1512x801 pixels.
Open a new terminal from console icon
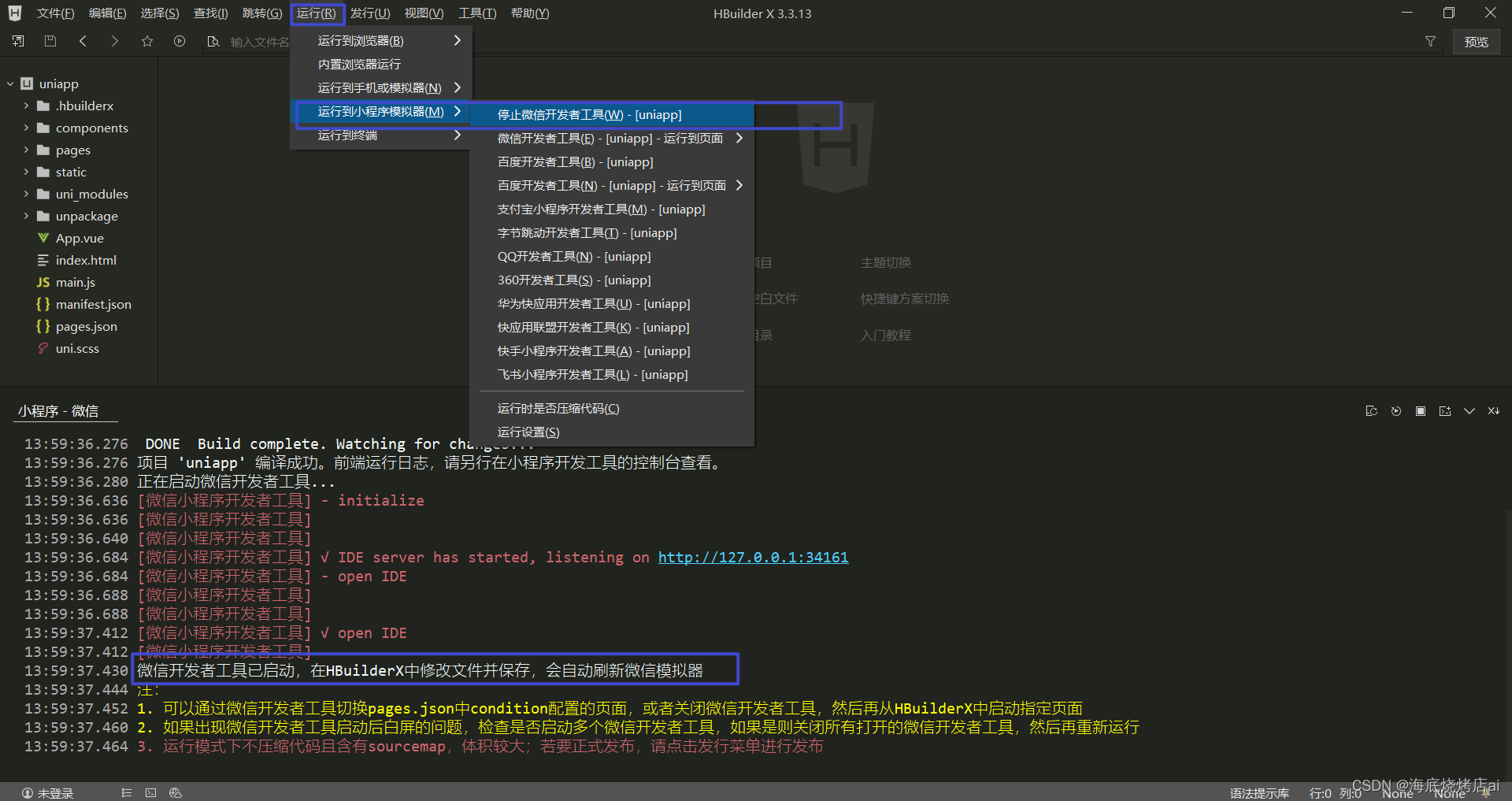coord(1445,411)
